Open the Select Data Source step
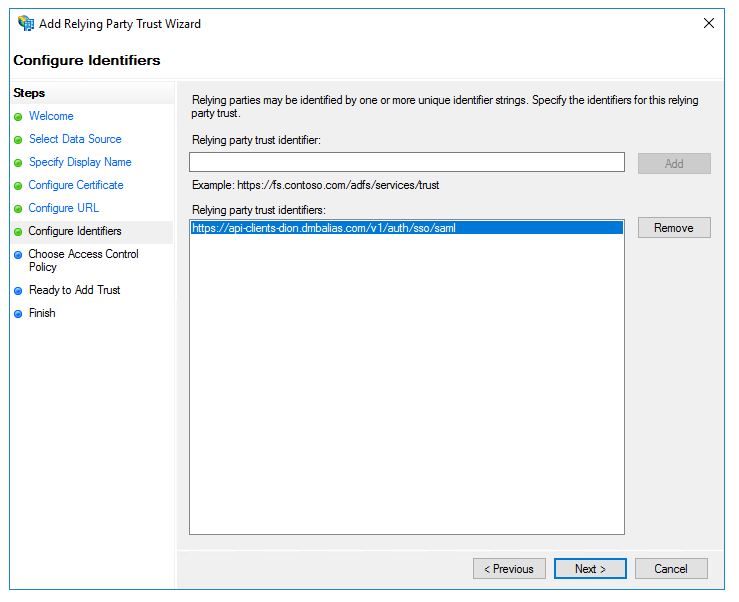This screenshot has width=739, height=602. pyautogui.click(x=75, y=139)
